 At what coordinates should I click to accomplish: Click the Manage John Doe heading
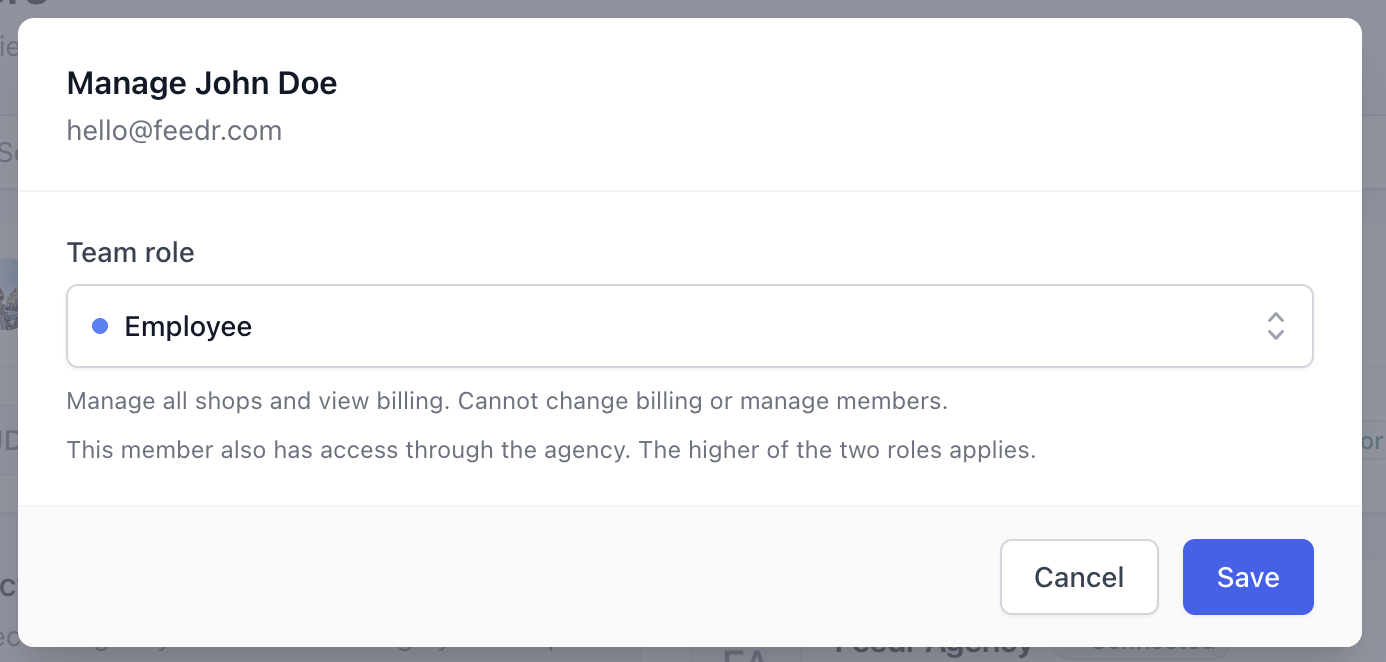pyautogui.click(x=202, y=83)
